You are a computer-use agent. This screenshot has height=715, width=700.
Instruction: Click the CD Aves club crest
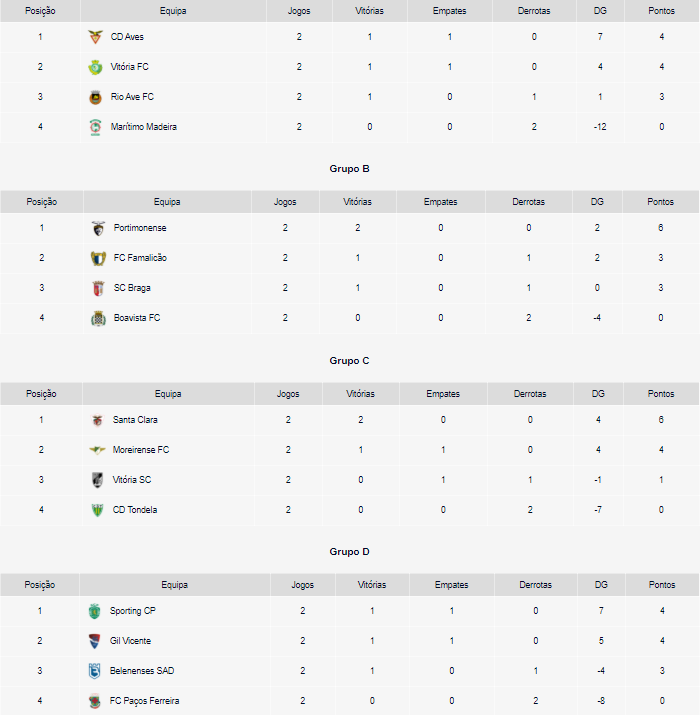click(95, 37)
